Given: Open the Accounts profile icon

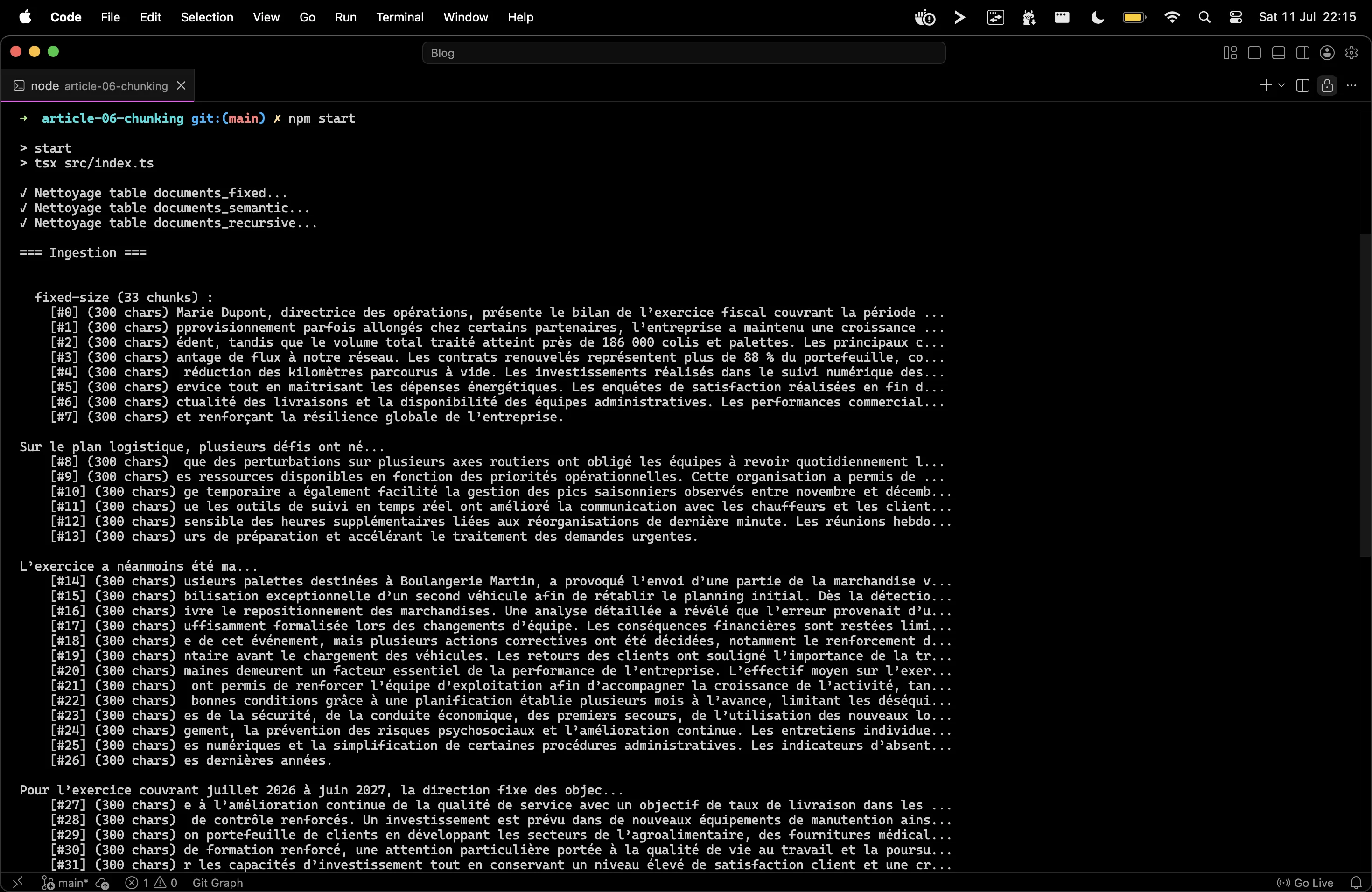Looking at the screenshot, I should click(x=1327, y=53).
